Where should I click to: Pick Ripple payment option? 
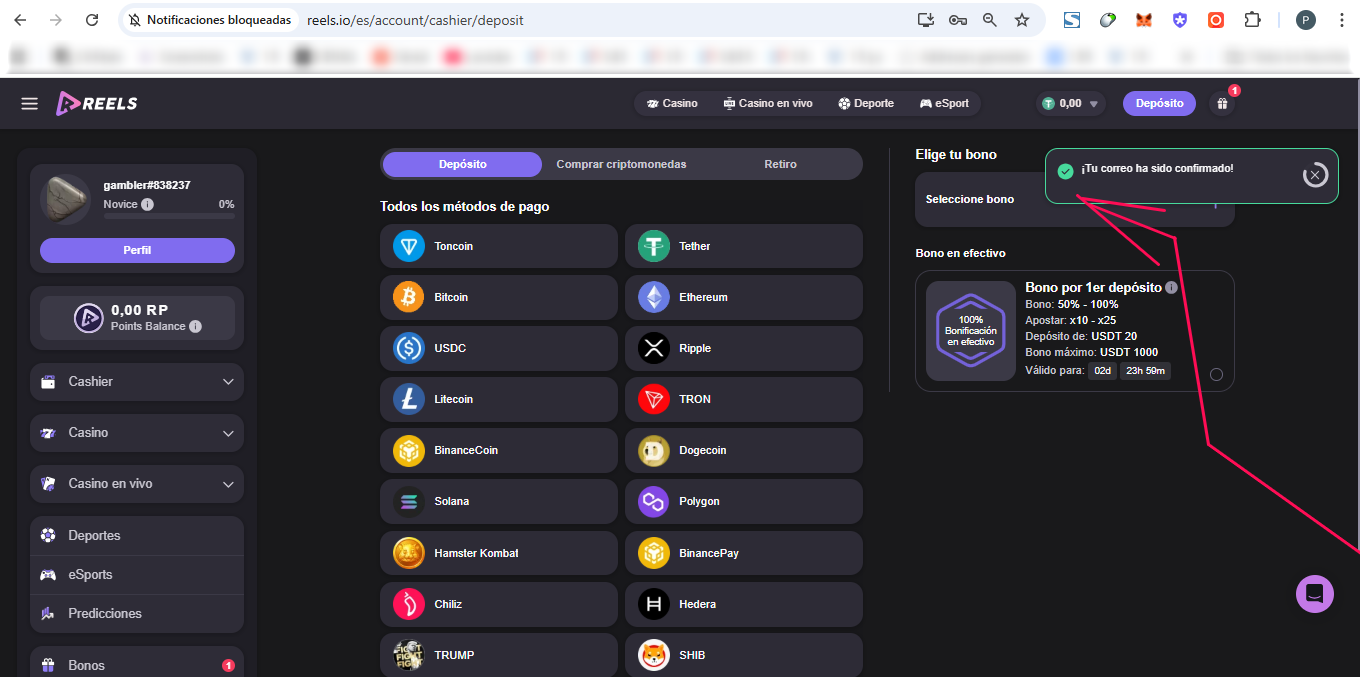coord(743,348)
